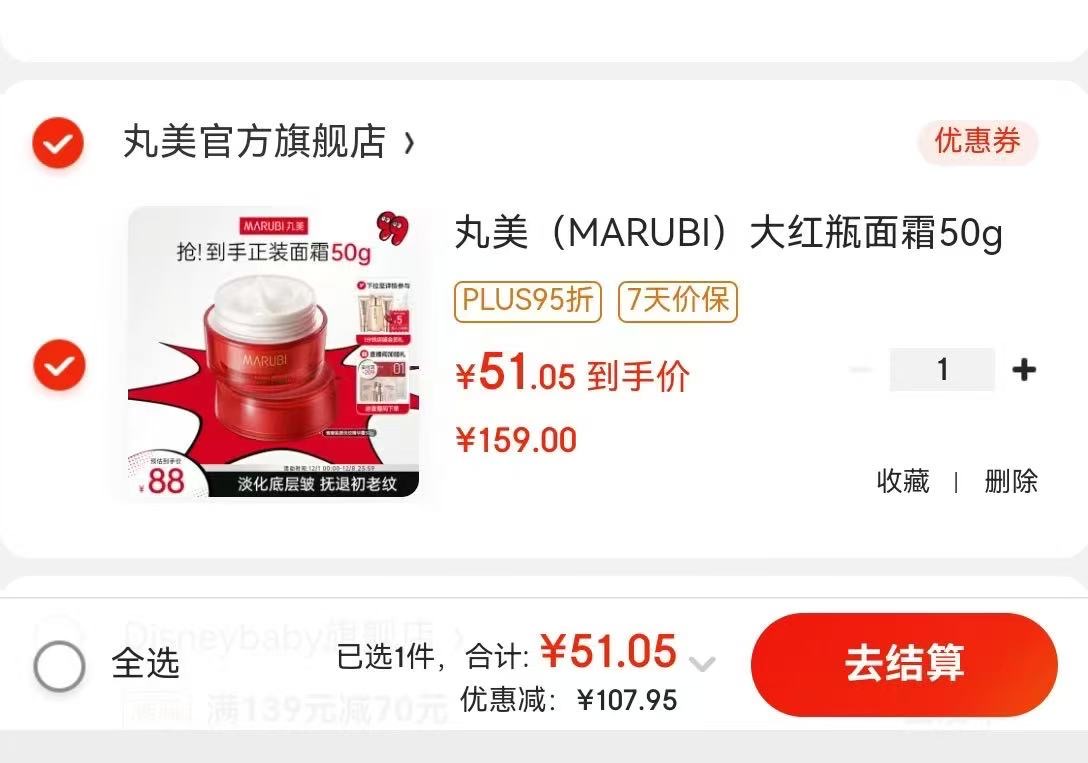Toggle the 全选 select-all radio button
The width and height of the screenshot is (1088, 763).
tap(59, 665)
